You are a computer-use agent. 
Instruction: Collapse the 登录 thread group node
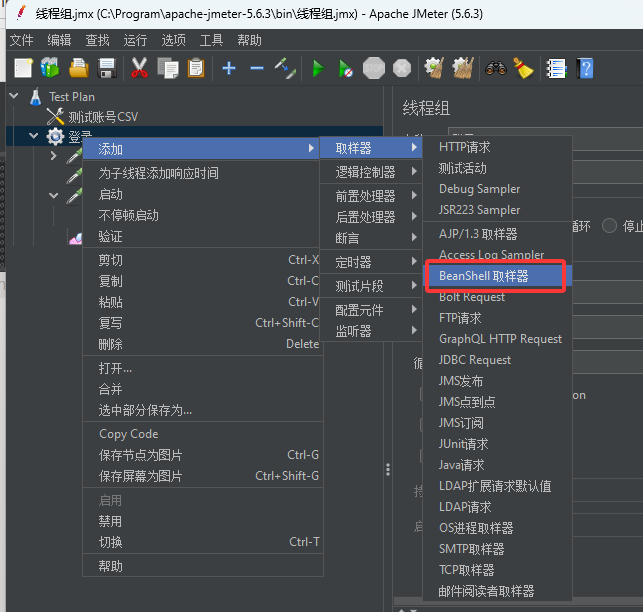34,135
